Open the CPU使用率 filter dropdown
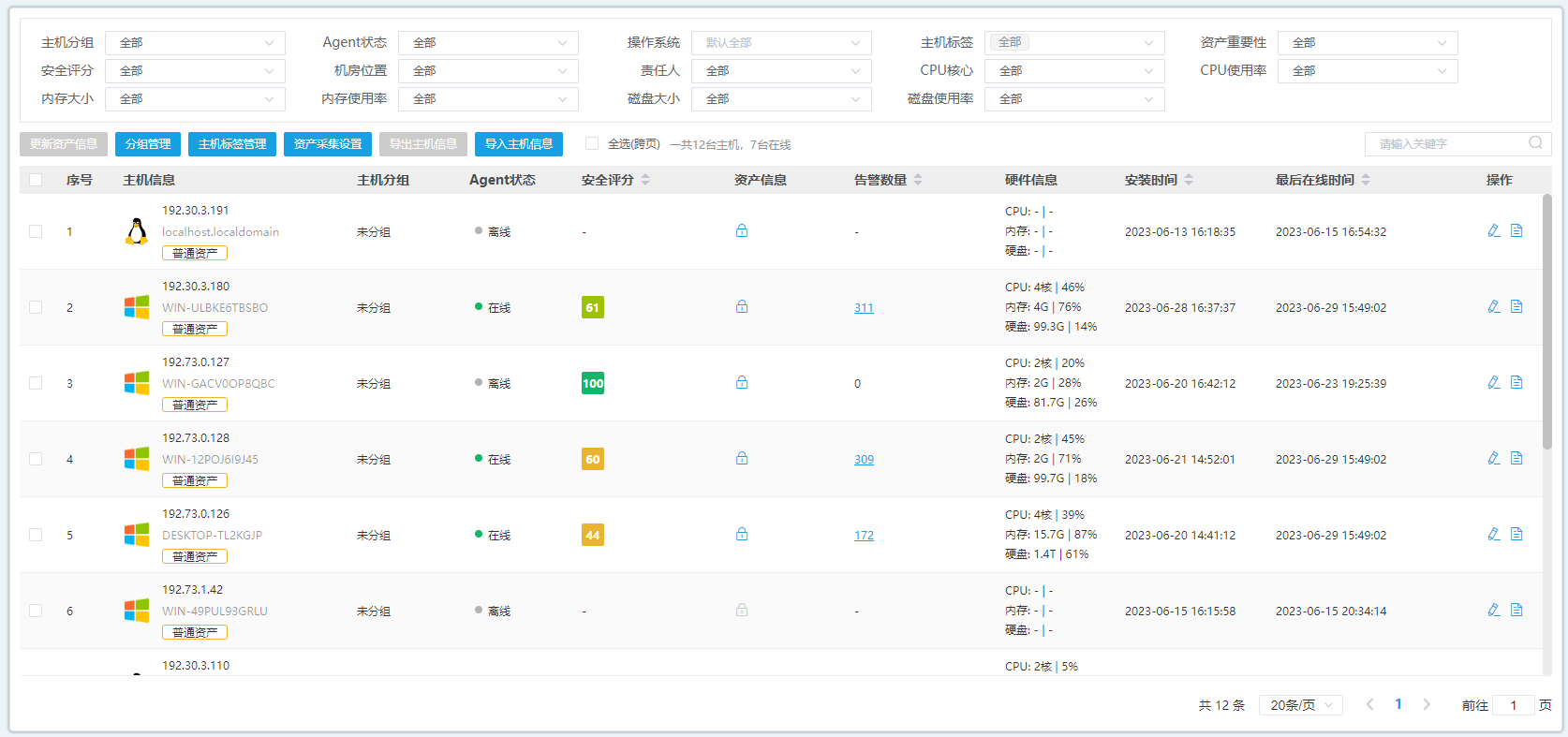Viewport: 1568px width, 737px height. pyautogui.click(x=1367, y=71)
